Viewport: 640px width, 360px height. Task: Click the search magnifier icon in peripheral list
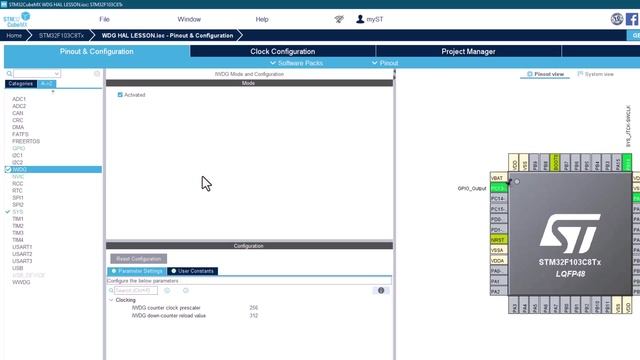coord(9,73)
